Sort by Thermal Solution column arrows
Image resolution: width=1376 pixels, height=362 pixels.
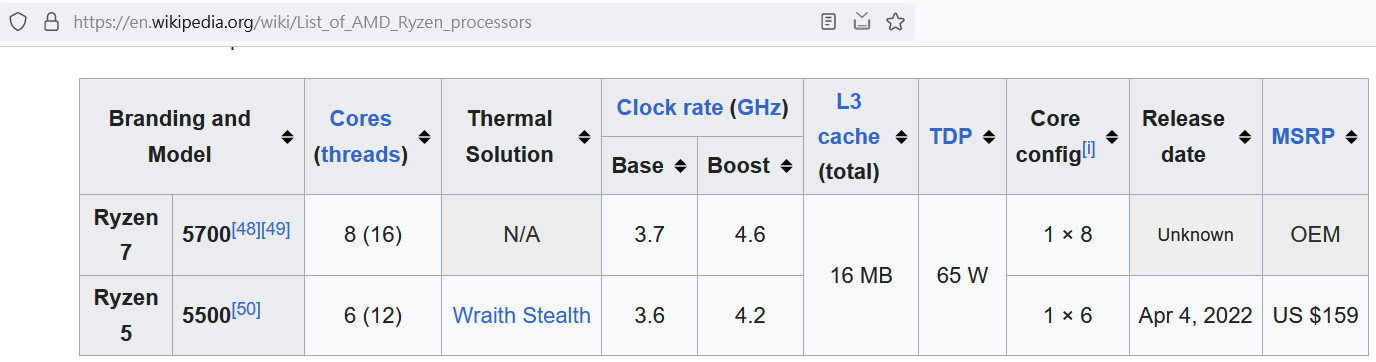(x=585, y=137)
